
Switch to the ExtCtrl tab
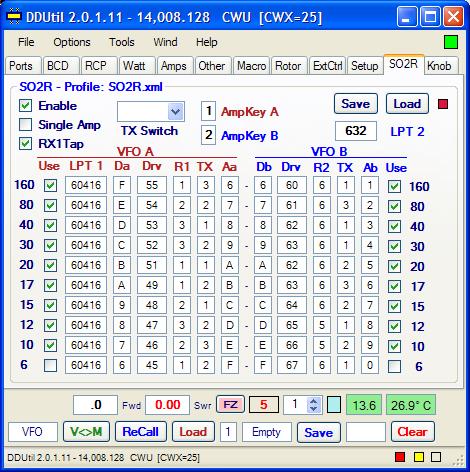tap(327, 66)
